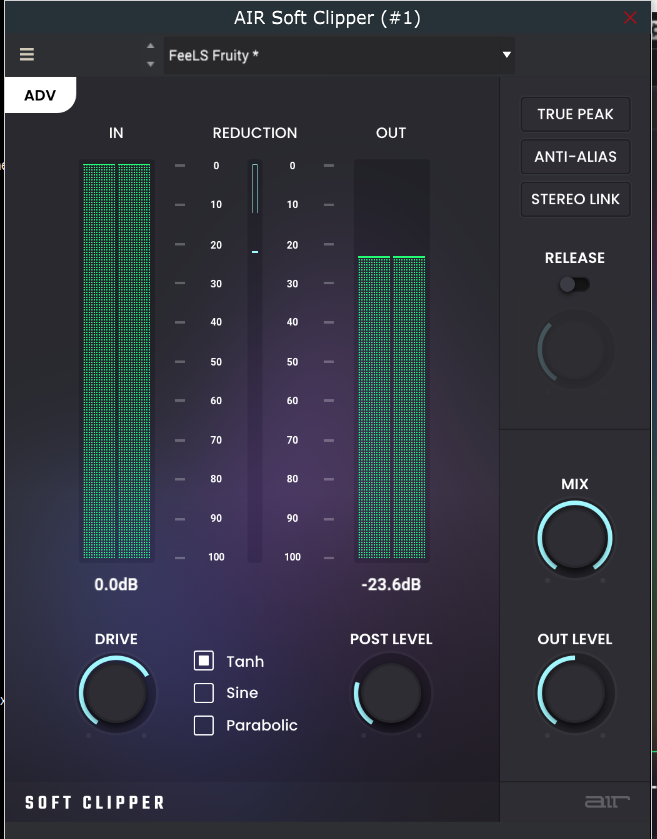Image resolution: width=657 pixels, height=839 pixels.
Task: Open the FeeLS Fruity preset dropdown
Action: (x=339, y=55)
